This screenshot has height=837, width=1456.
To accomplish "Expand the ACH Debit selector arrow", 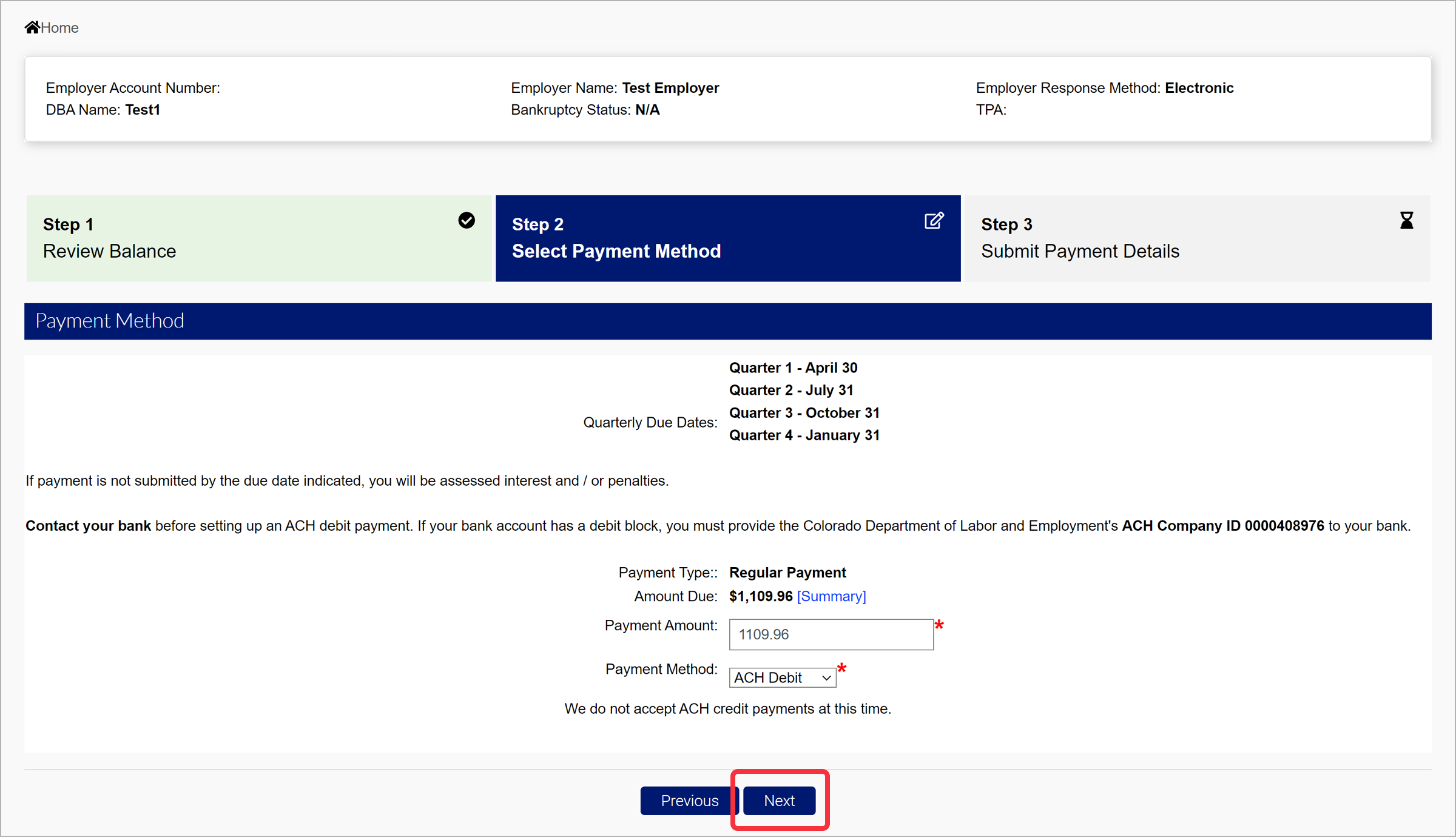I will pyautogui.click(x=826, y=677).
